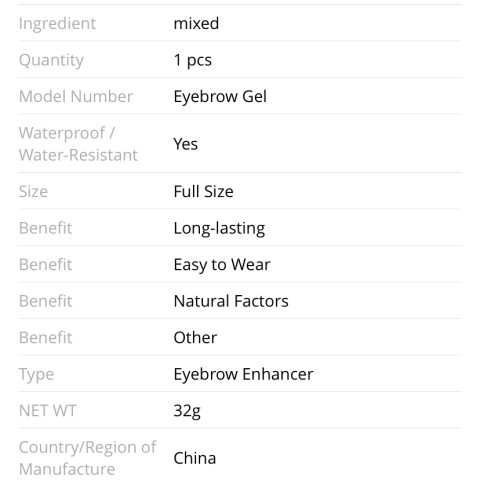Viewport: 480px width, 480px height.
Task: Click the 'Other' benefit value
Action: [x=195, y=338]
